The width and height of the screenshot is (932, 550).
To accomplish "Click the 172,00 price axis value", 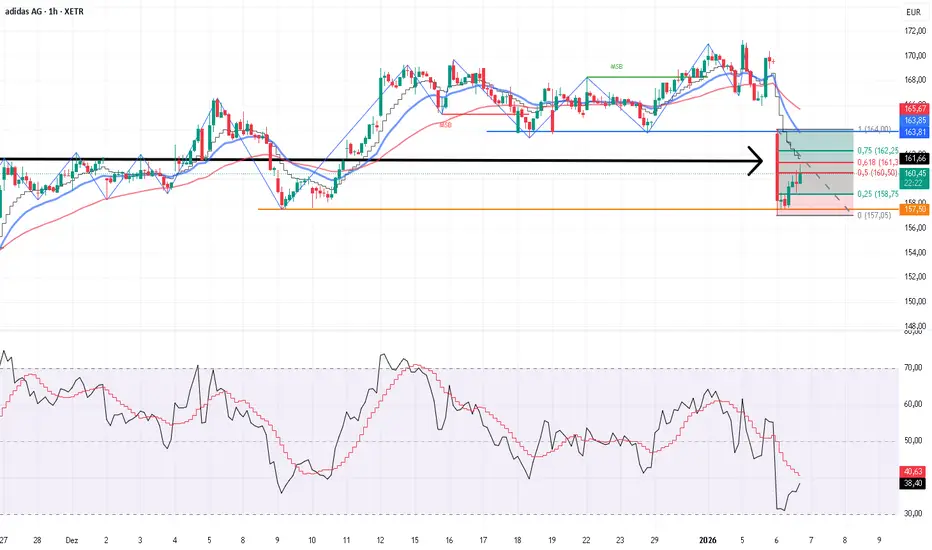I will coord(915,31).
